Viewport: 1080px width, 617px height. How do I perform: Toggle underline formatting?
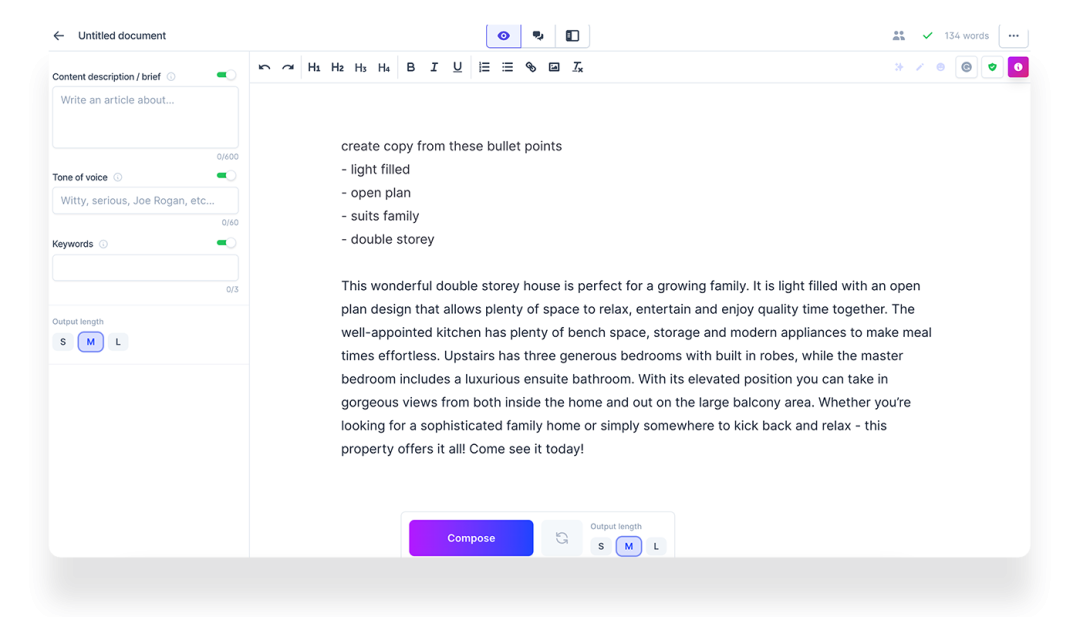click(x=457, y=67)
